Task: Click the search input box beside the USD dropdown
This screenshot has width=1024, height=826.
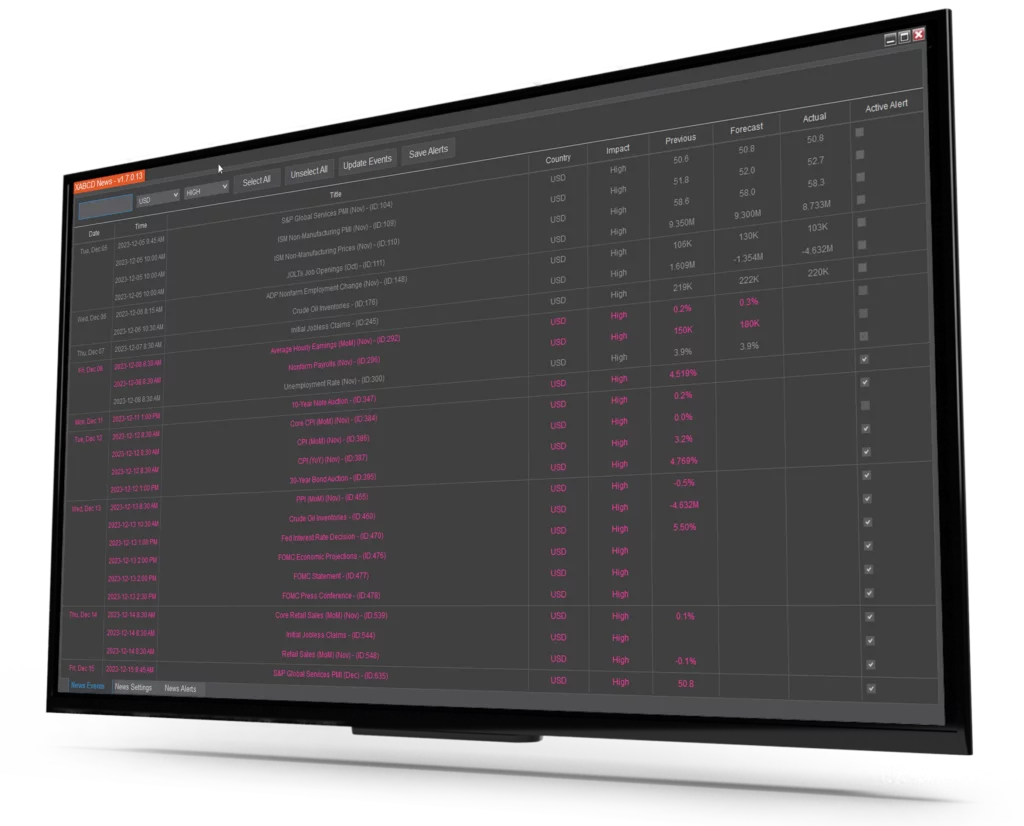Action: 105,206
